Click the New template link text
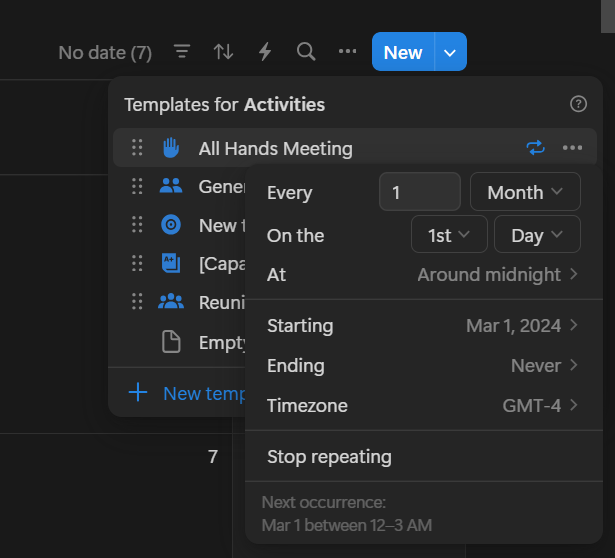The height and width of the screenshot is (558, 615). (x=204, y=394)
